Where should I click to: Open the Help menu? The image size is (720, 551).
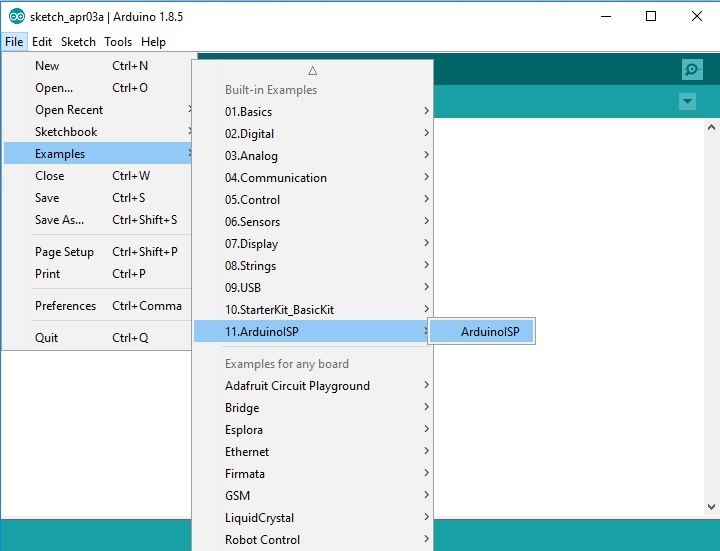(153, 42)
